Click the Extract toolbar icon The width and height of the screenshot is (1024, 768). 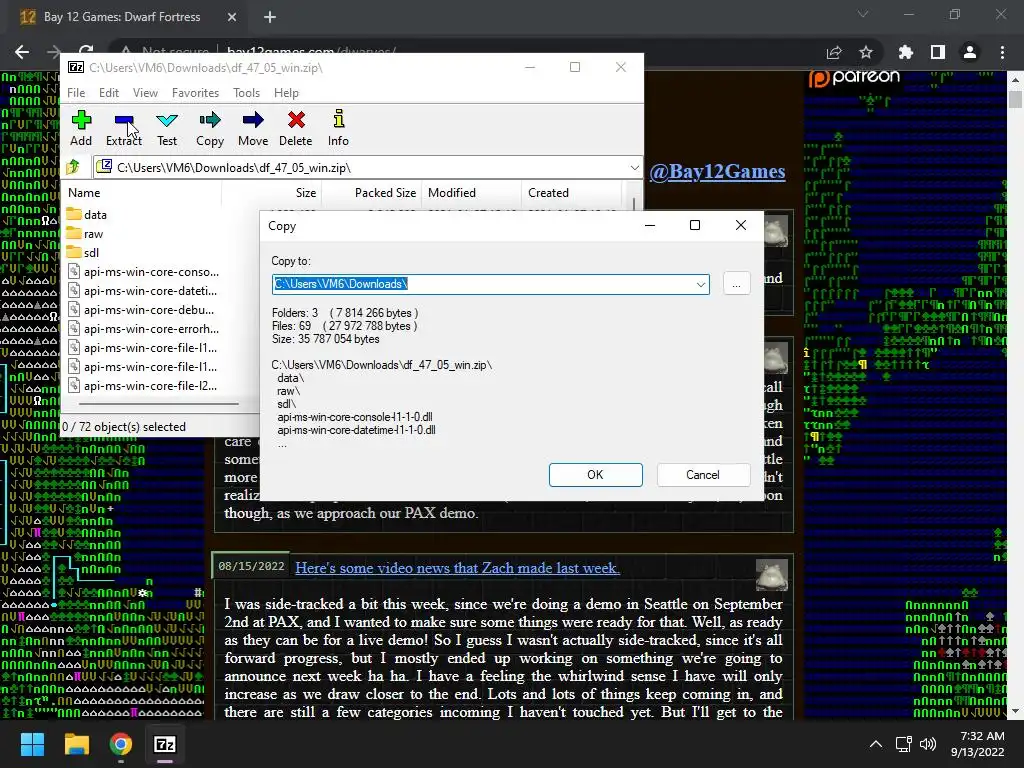coord(123,128)
